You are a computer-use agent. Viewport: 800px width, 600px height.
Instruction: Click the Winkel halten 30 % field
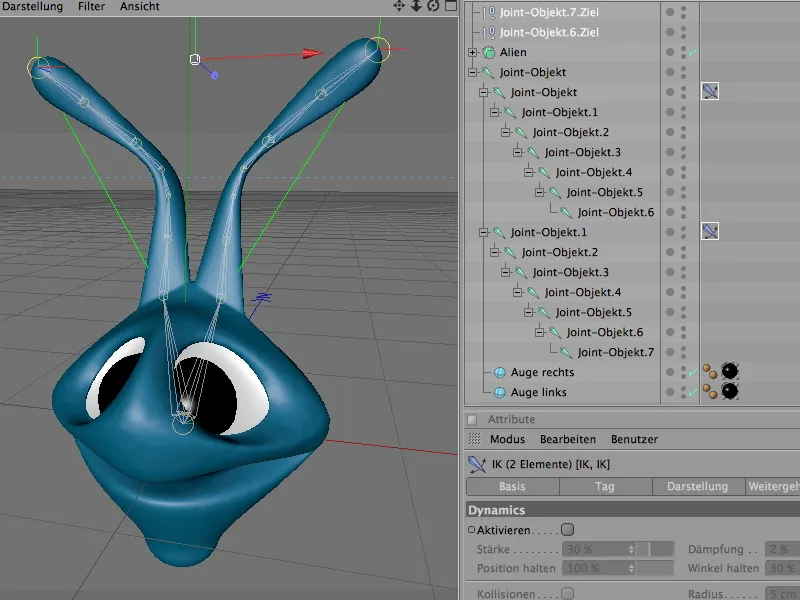click(x=782, y=568)
